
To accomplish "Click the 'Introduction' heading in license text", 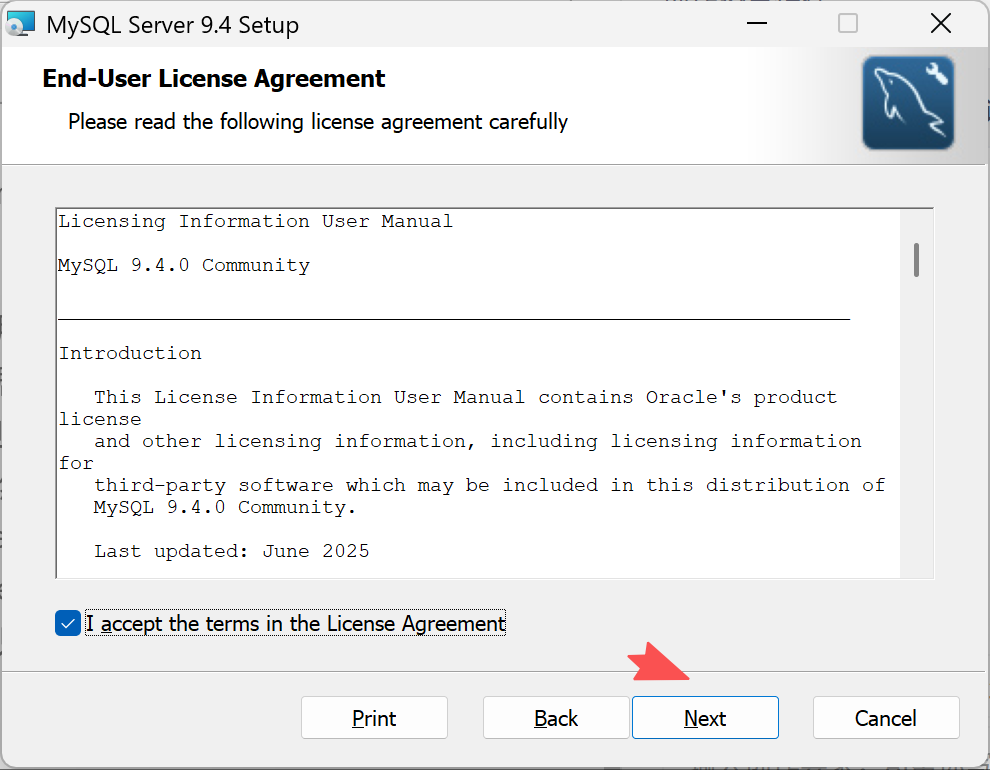I will [130, 353].
